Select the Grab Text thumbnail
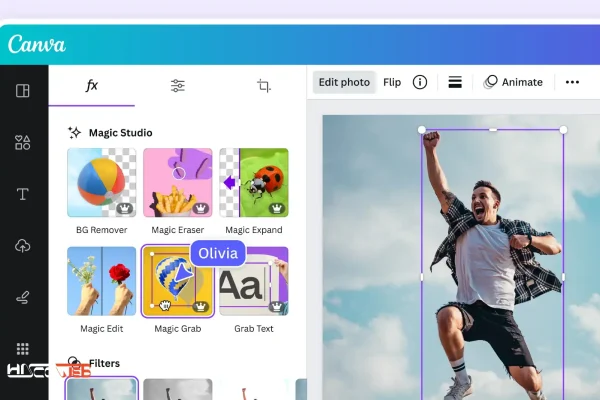This screenshot has width=600, height=400. [254, 281]
